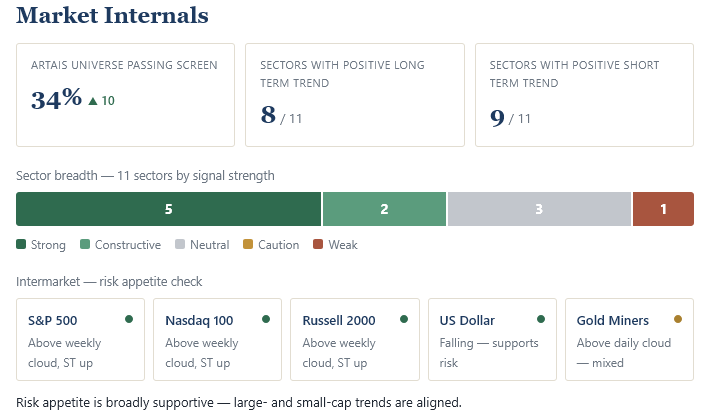Viewport: 721px width, 412px height.
Task: Select the Gold Miners intermarket card
Action: [x=629, y=339]
